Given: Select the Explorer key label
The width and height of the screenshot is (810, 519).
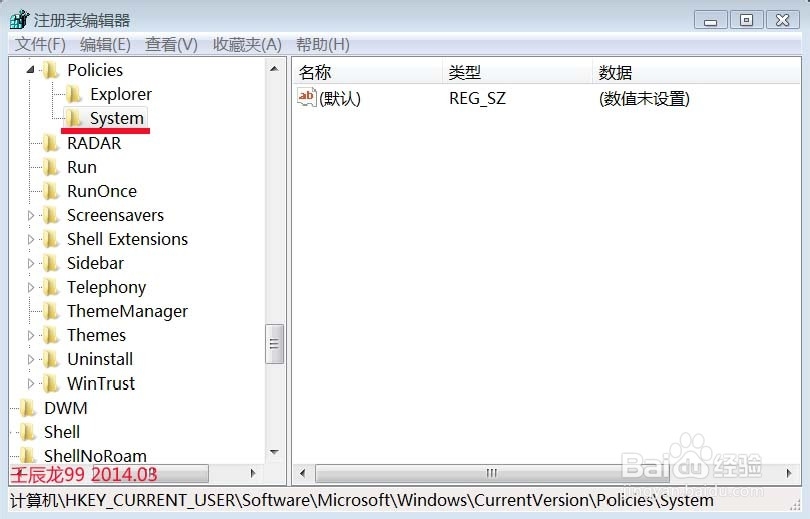Looking at the screenshot, I should (x=121, y=94).
